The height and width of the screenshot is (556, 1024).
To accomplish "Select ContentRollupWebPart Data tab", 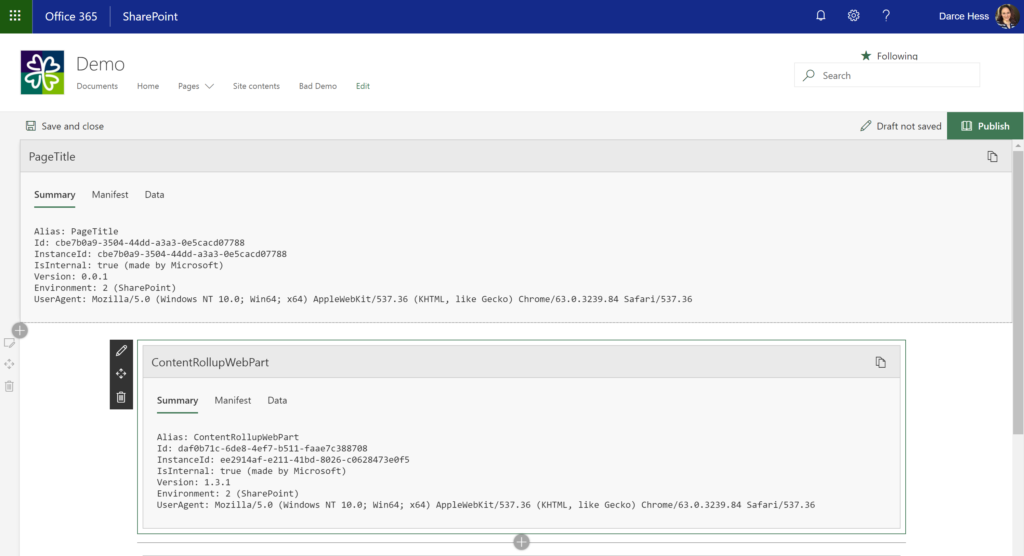I will [x=277, y=401].
